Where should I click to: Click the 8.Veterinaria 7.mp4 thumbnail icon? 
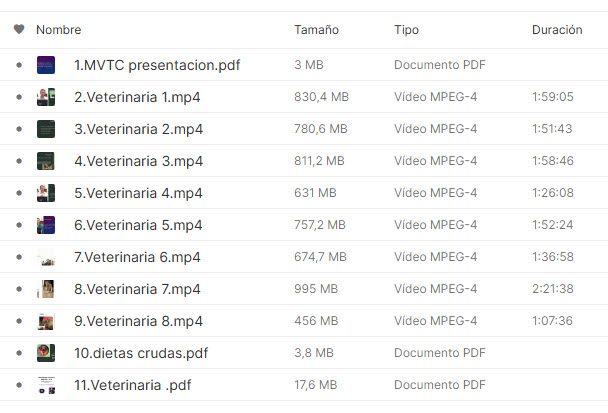click(46, 289)
